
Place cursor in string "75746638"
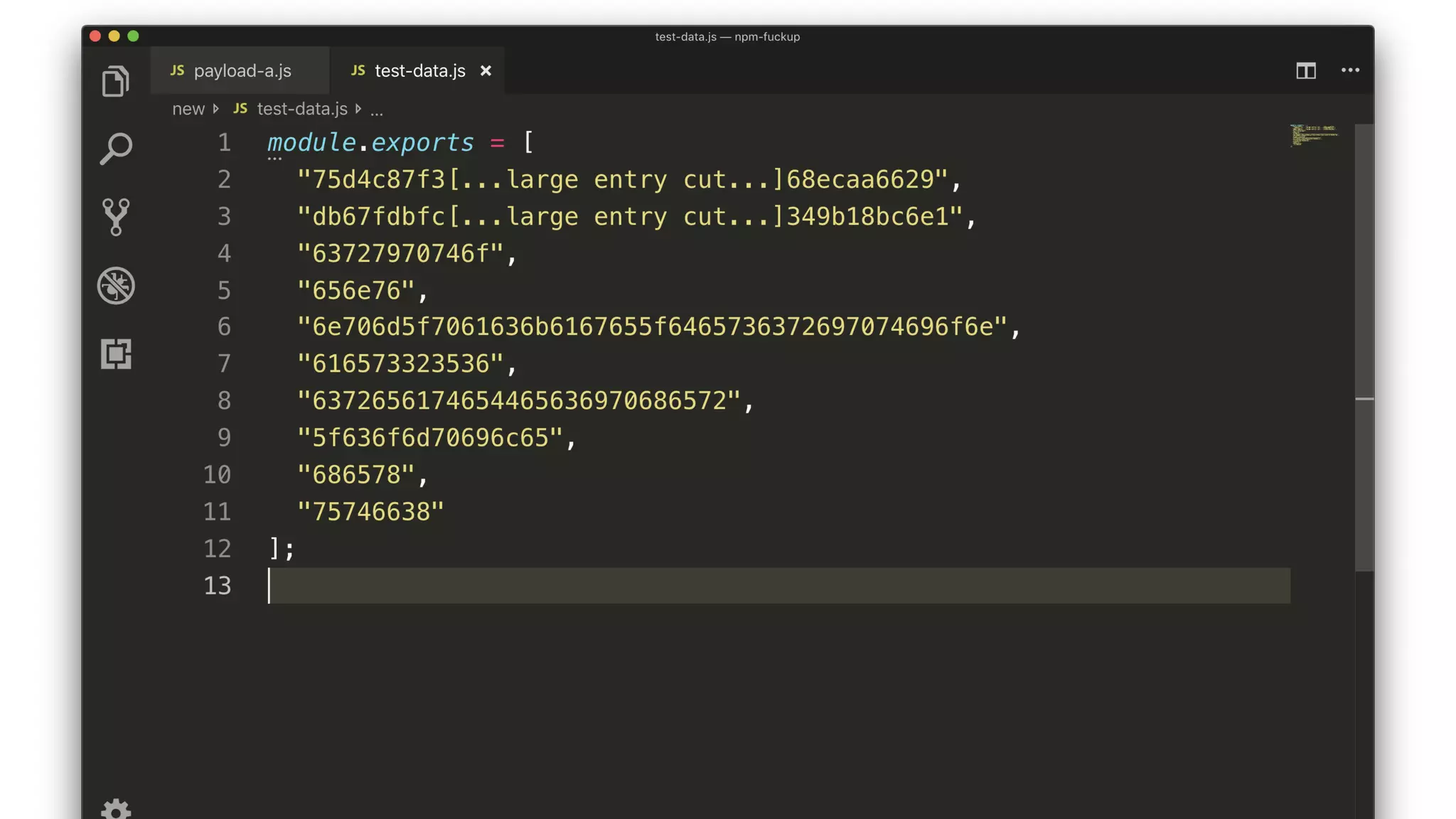tap(371, 511)
